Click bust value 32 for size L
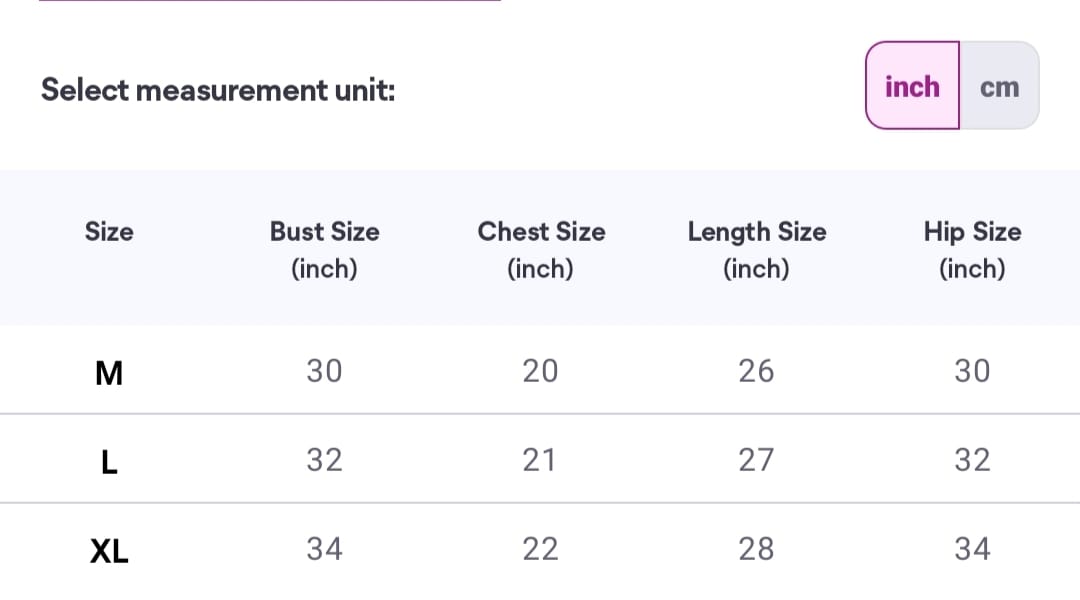Screen dimensions: 1080x600 pos(324,460)
